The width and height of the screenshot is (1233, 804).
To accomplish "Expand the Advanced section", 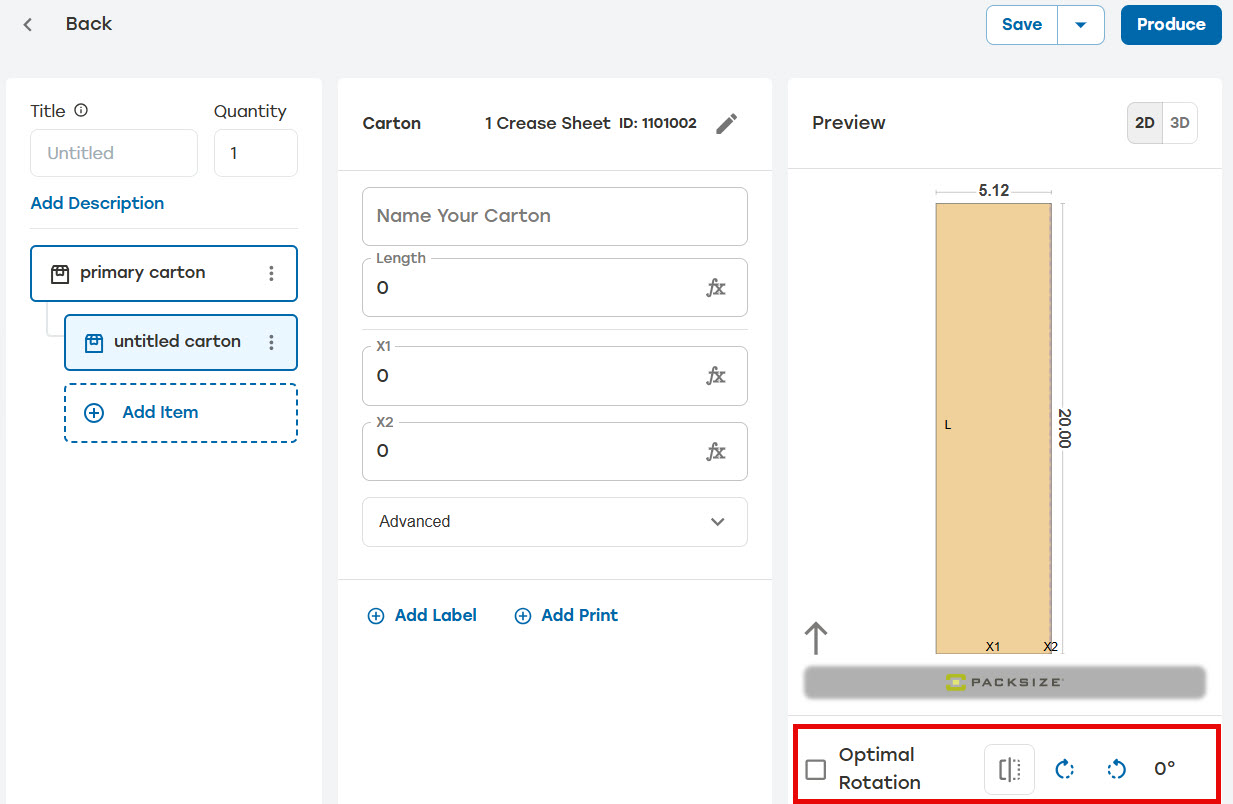I will click(555, 522).
